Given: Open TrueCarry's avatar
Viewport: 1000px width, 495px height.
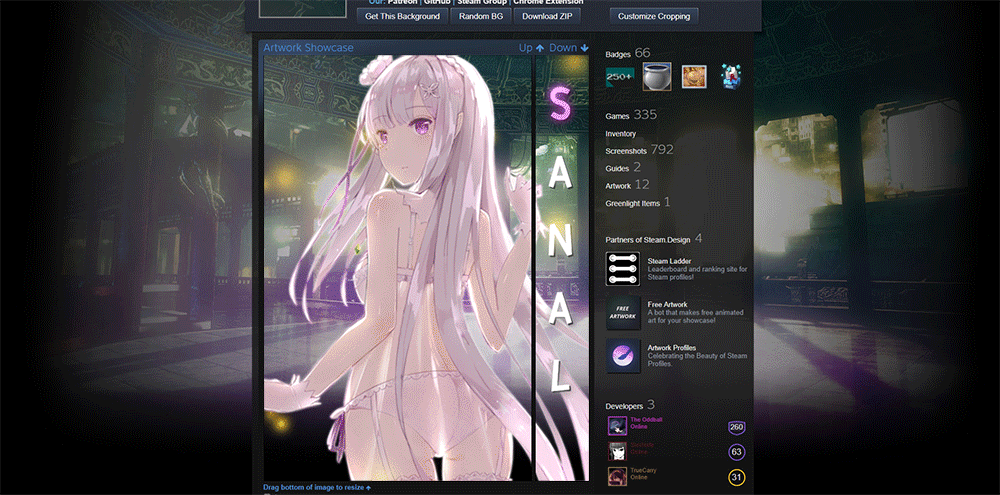Looking at the screenshot, I should (617, 477).
